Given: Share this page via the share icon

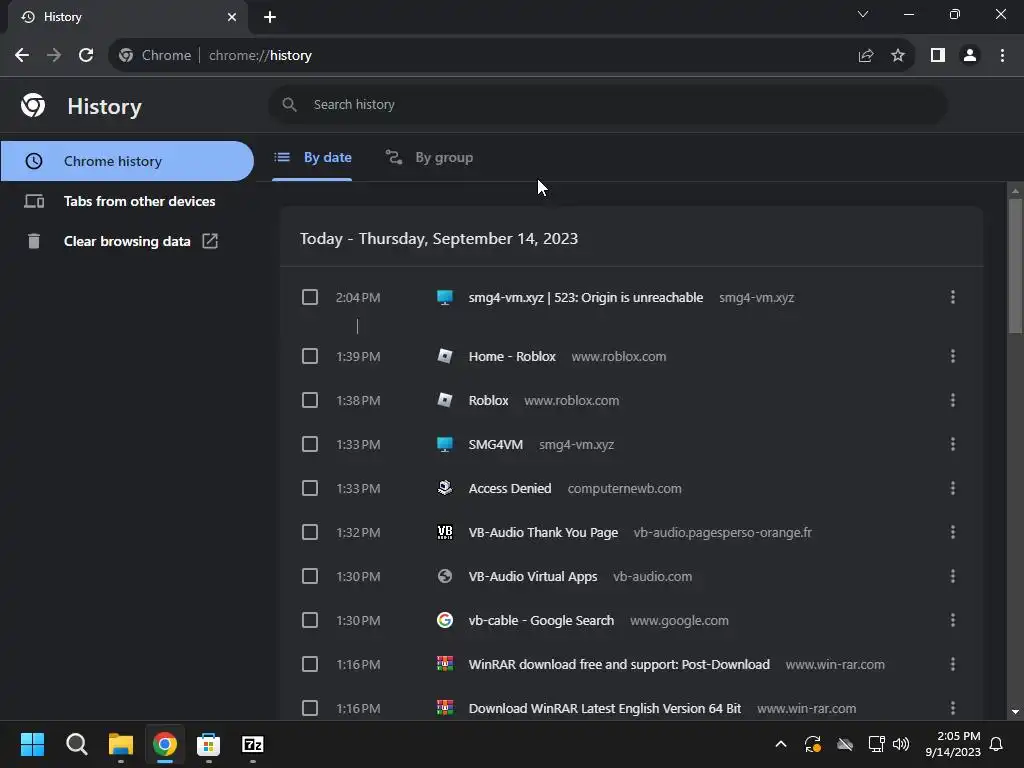Looking at the screenshot, I should [x=866, y=56].
